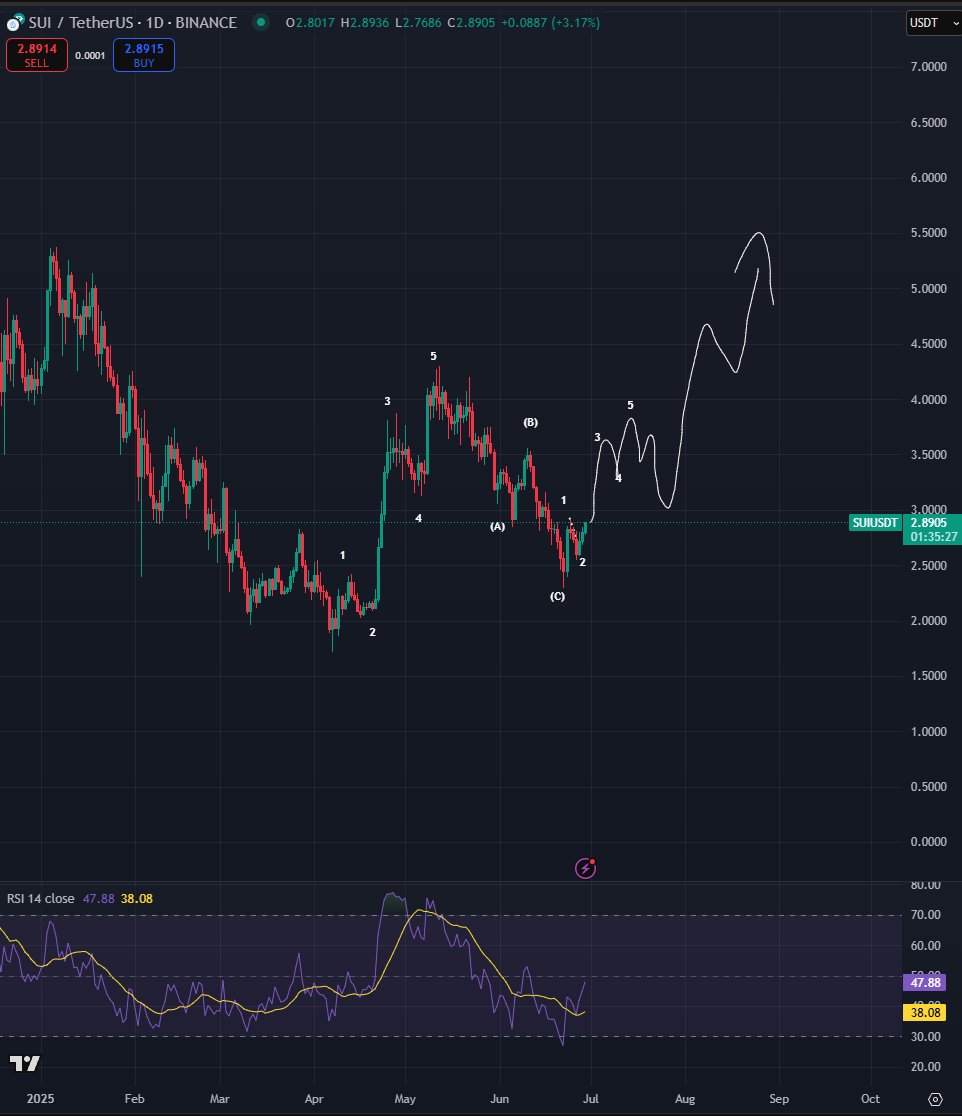Open the RSI 14 close indicator legend
The height and width of the screenshot is (1116, 962).
pyautogui.click(x=40, y=898)
